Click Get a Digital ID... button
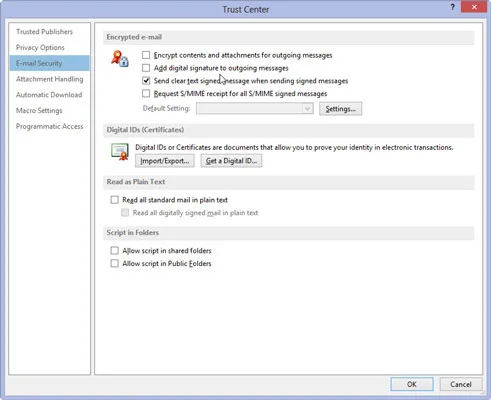491x400 pixels. pyautogui.click(x=231, y=161)
